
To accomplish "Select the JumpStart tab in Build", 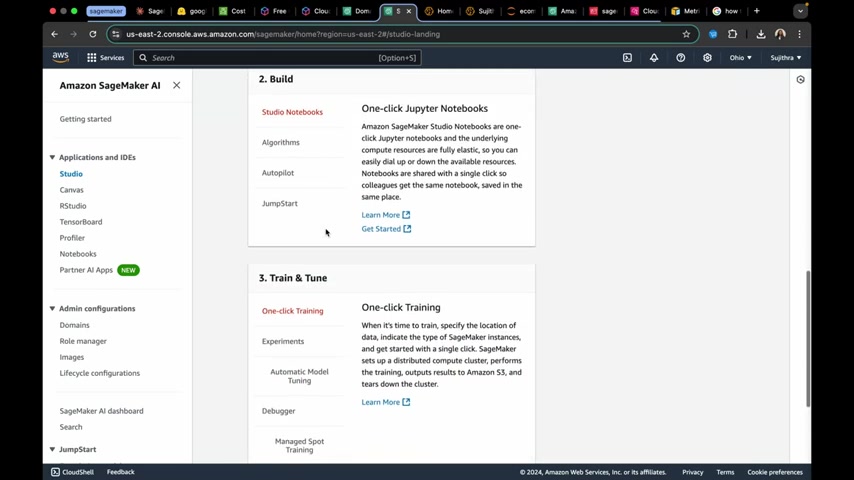I will [279, 203].
